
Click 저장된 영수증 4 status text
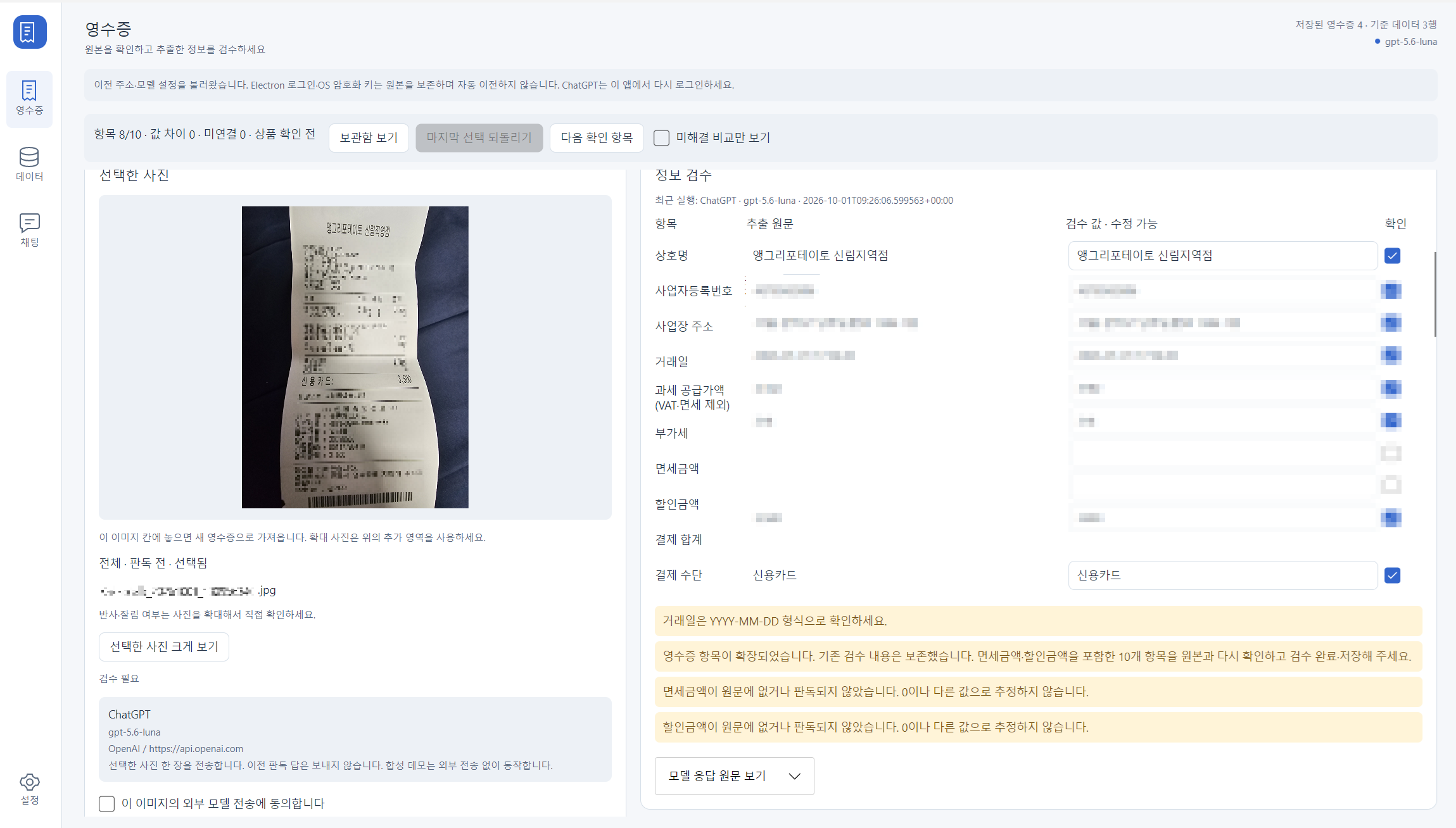pyautogui.click(x=1329, y=25)
